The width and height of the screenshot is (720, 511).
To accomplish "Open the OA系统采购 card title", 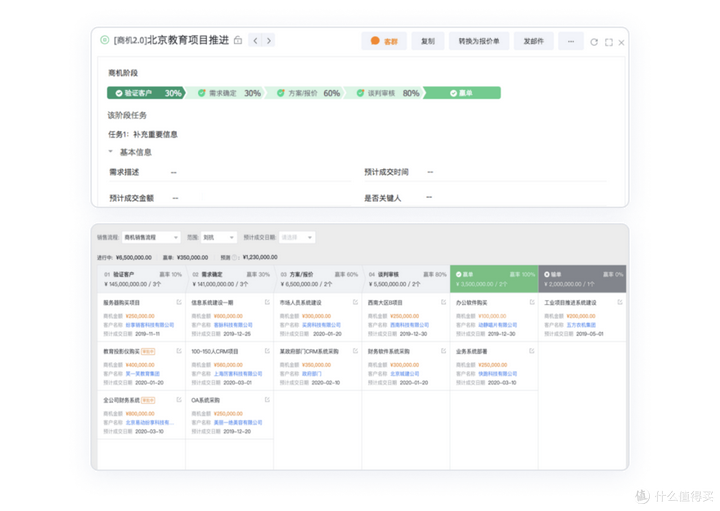I will [205, 400].
